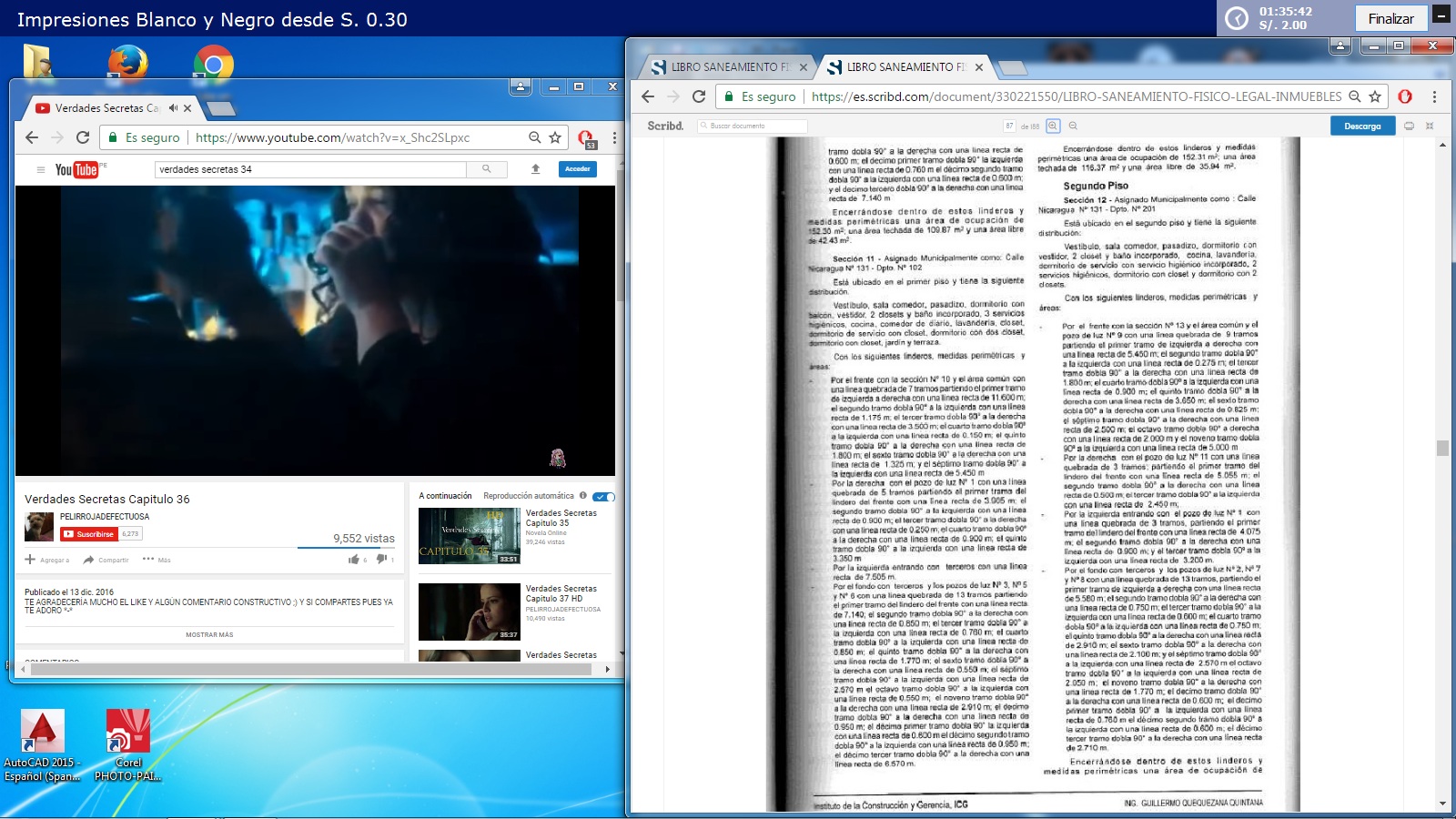The height and width of the screenshot is (819, 1456).
Task: Open the Más options dropdown under video
Action: click(157, 560)
